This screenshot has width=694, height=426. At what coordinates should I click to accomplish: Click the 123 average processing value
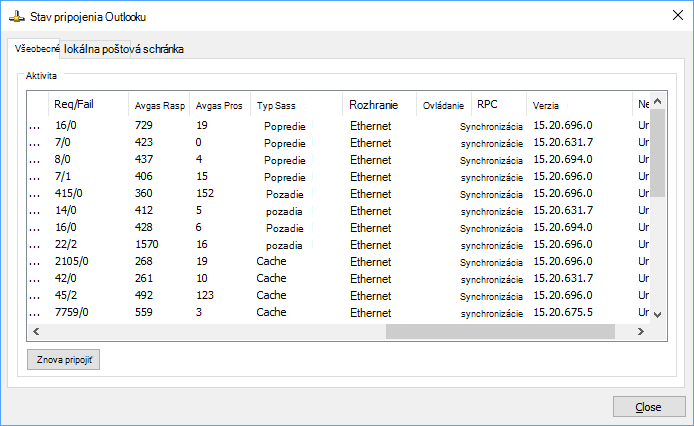click(x=205, y=295)
